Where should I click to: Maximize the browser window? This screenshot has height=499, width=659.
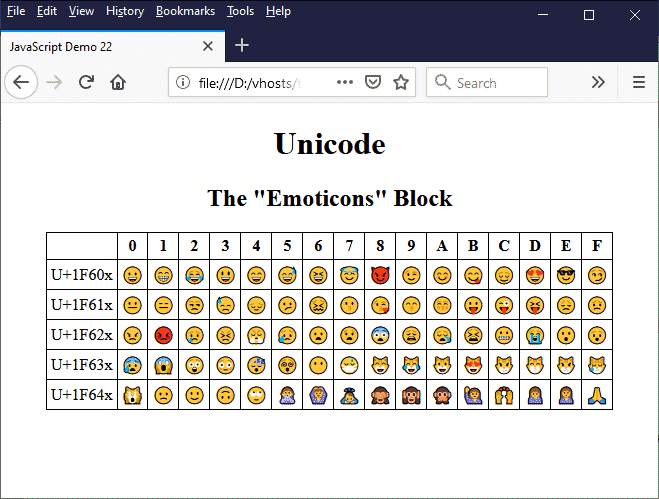(x=589, y=15)
